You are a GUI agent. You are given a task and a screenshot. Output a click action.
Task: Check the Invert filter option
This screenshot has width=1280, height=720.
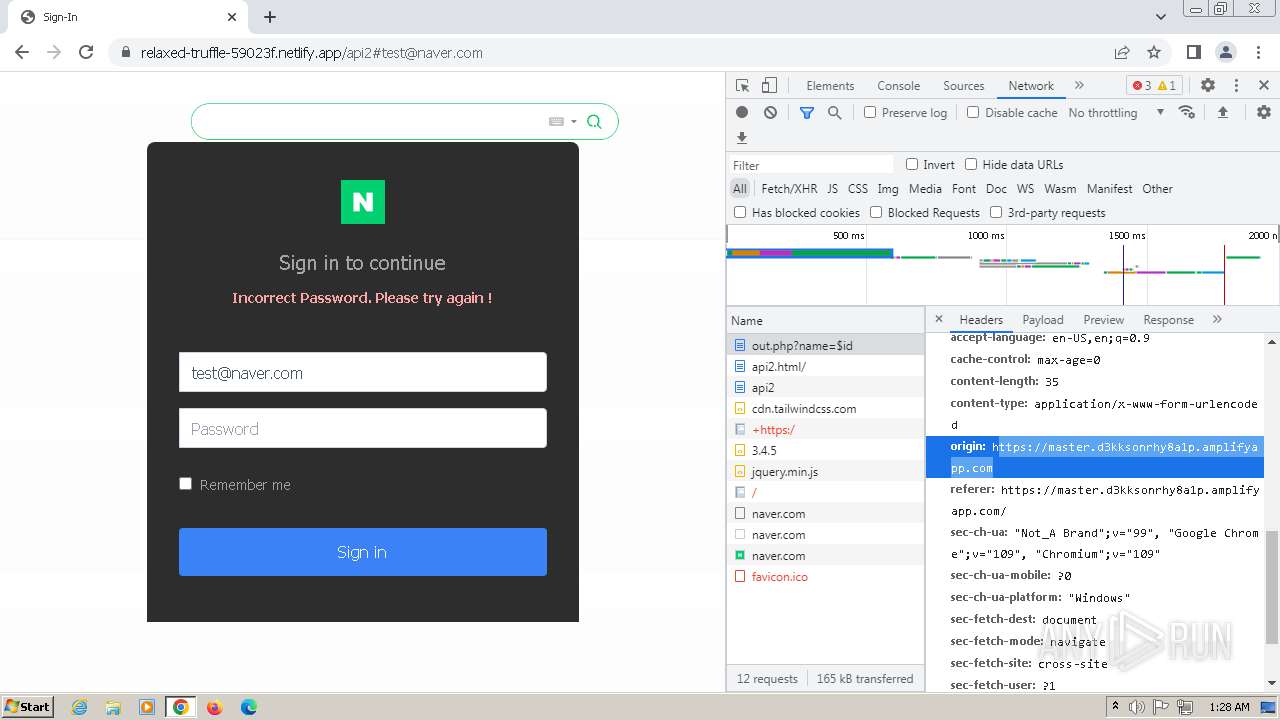click(x=912, y=164)
